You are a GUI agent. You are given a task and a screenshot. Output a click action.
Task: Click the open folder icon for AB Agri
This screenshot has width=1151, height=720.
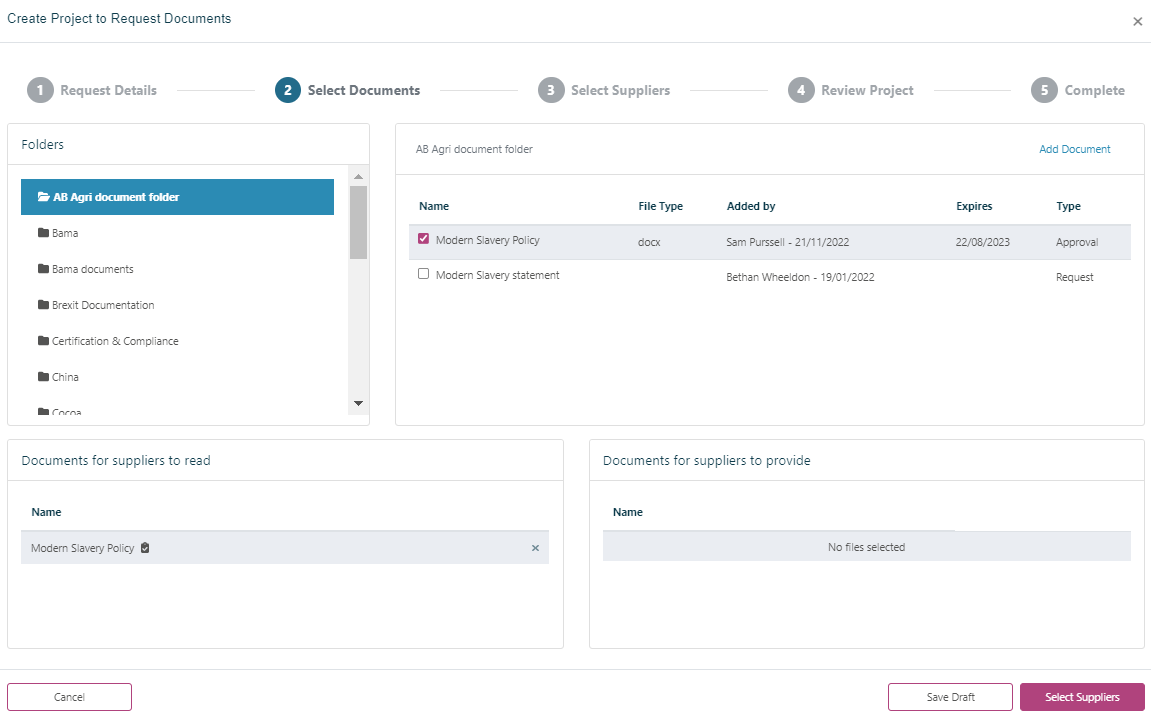click(x=43, y=198)
